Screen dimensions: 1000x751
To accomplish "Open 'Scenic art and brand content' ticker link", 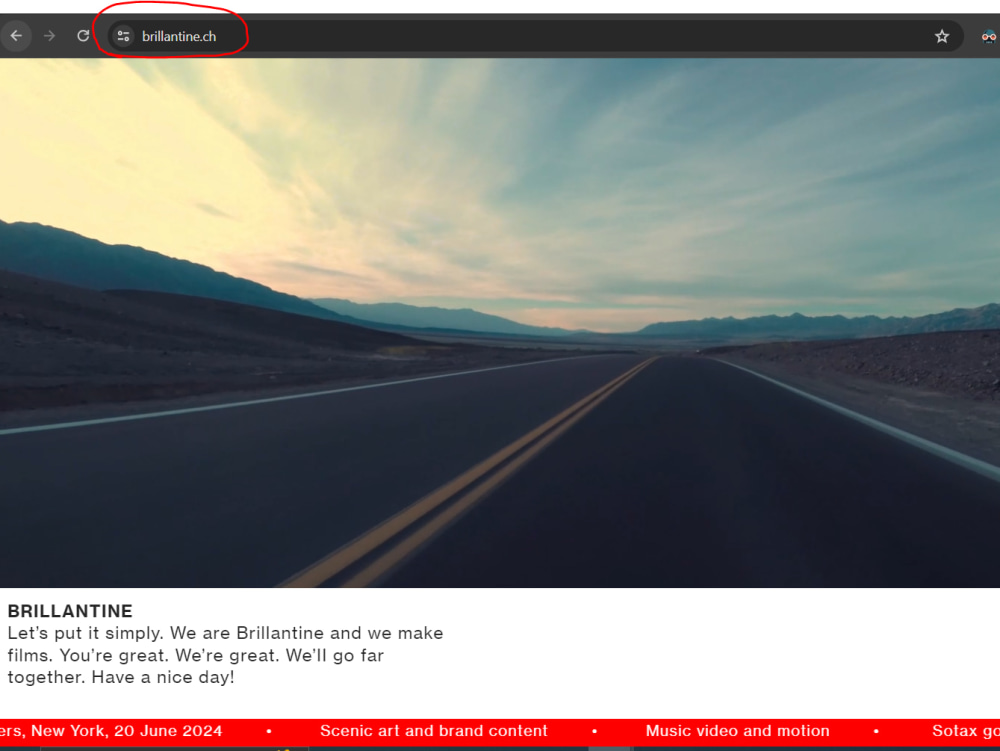I will (x=434, y=731).
